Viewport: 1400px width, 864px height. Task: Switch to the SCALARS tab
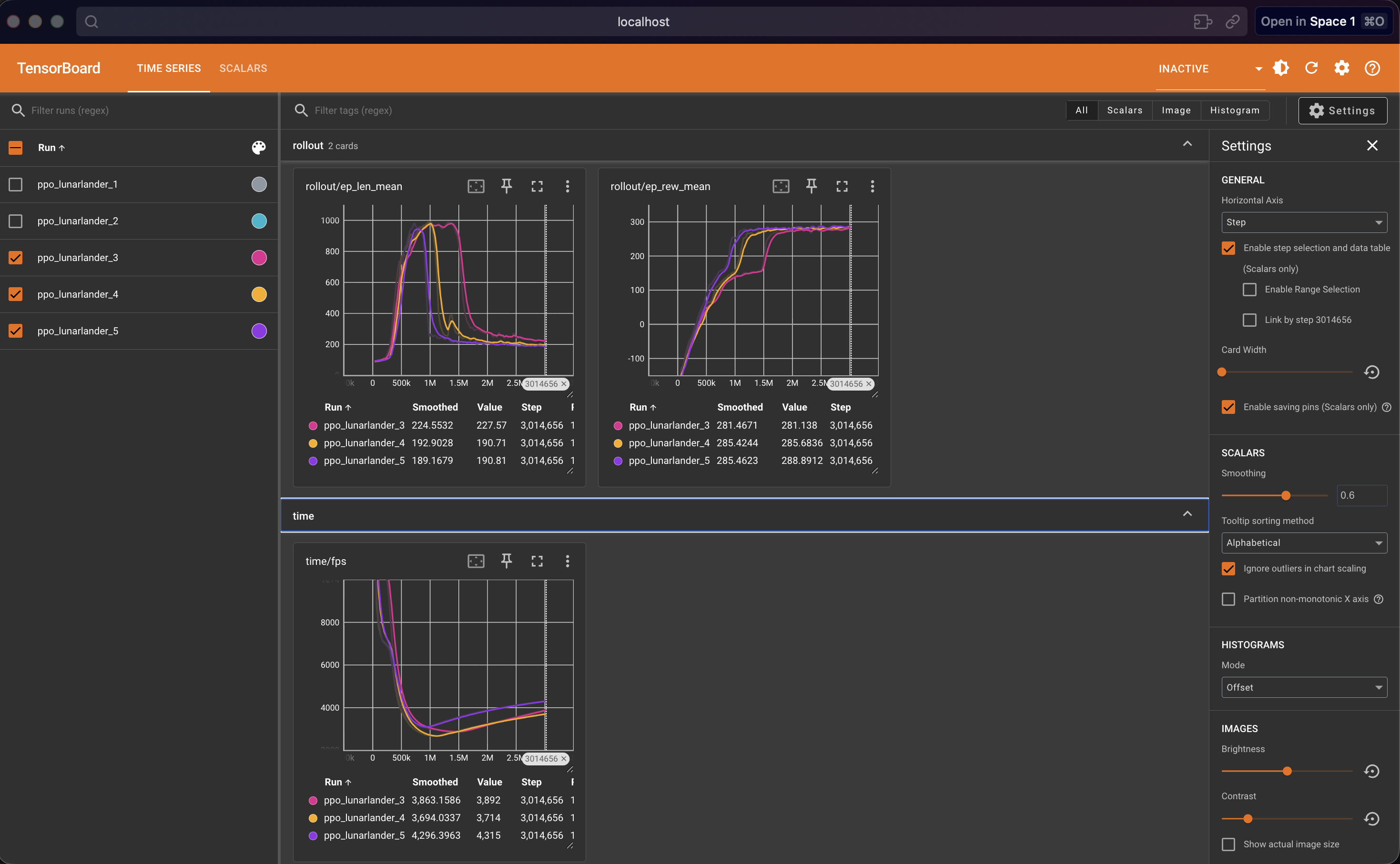pyautogui.click(x=243, y=68)
